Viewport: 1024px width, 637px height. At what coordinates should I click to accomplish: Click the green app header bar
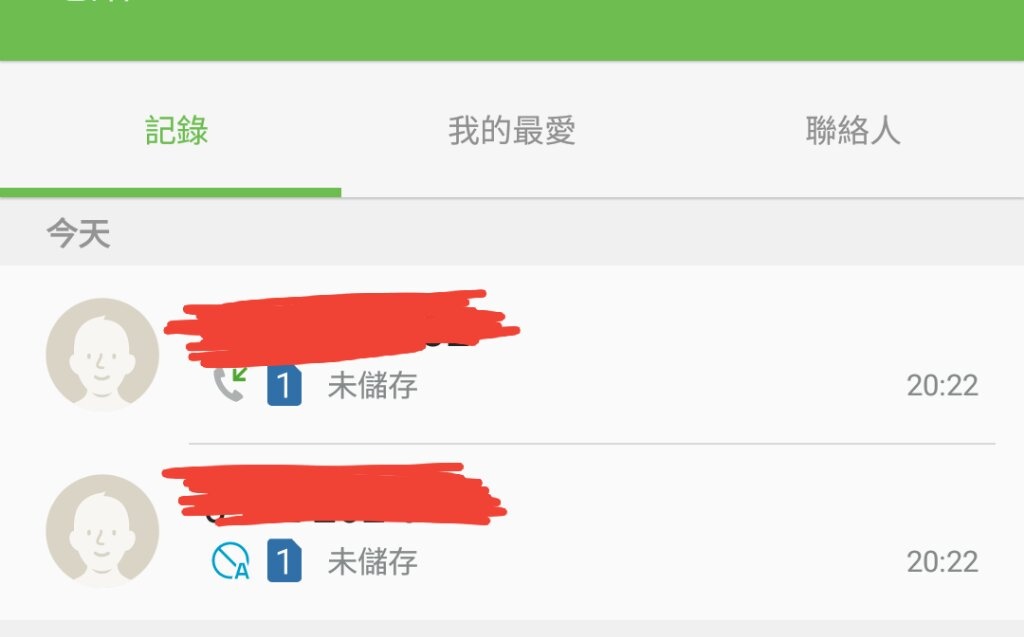pyautogui.click(x=512, y=30)
